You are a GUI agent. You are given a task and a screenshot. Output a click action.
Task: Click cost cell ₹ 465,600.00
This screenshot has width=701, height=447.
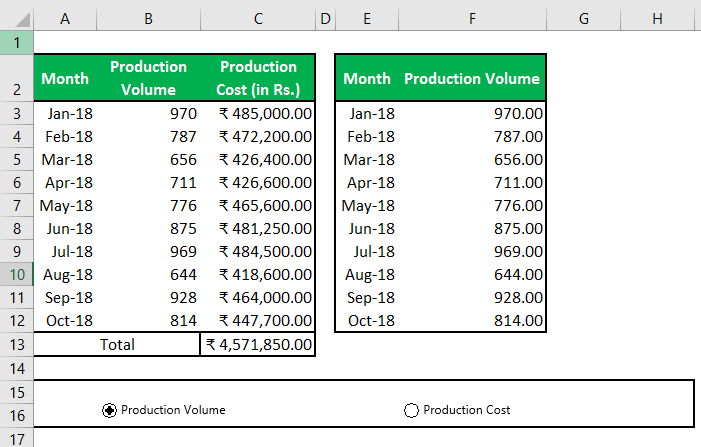click(x=258, y=206)
